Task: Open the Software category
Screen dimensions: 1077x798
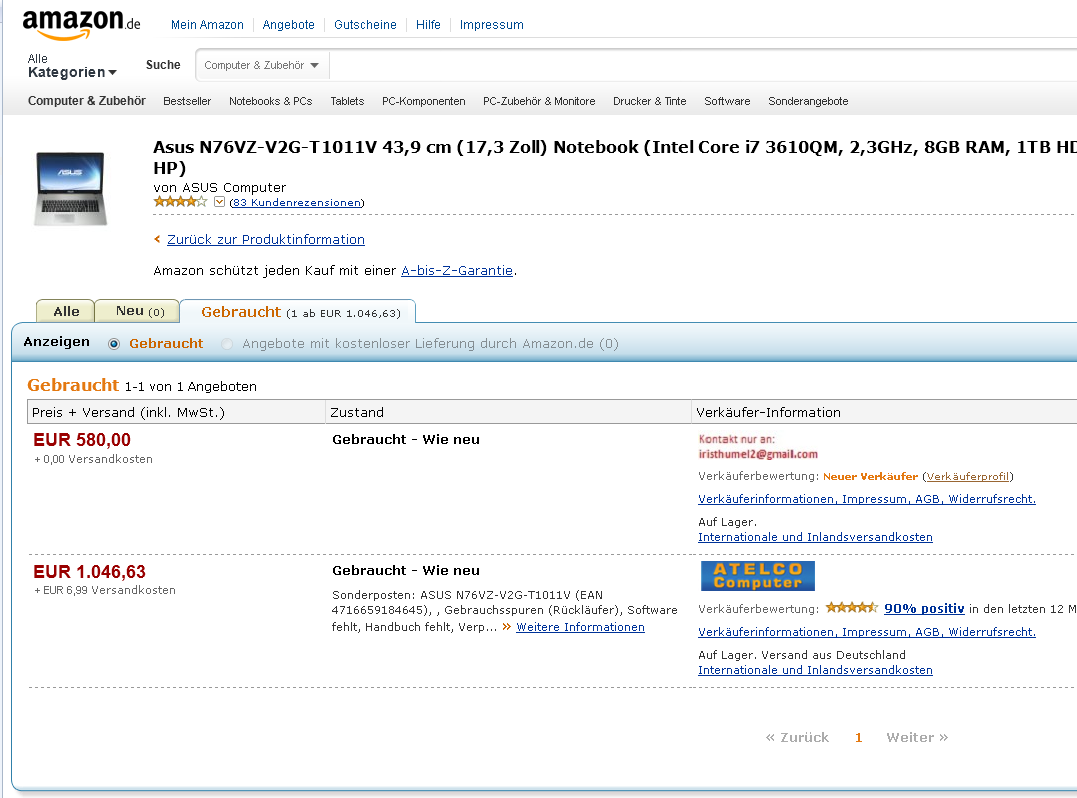Action: [x=727, y=101]
